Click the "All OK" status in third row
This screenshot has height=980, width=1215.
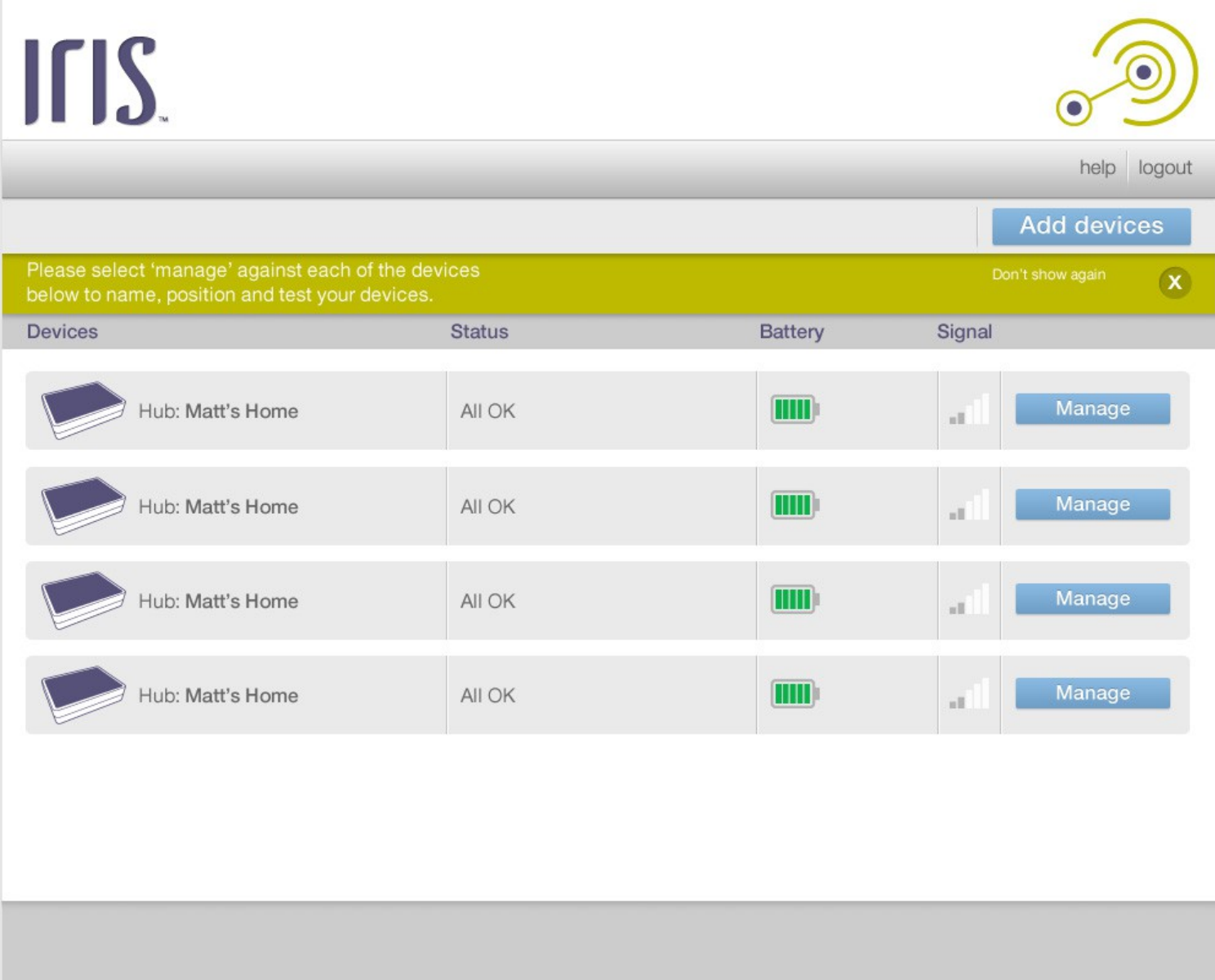coord(487,601)
